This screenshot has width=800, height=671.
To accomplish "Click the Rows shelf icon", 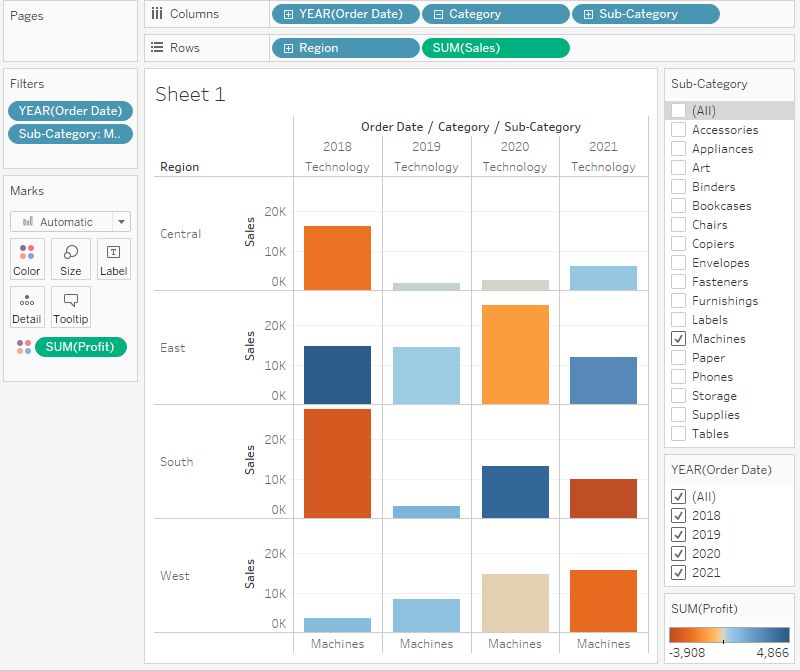I will (x=157, y=48).
